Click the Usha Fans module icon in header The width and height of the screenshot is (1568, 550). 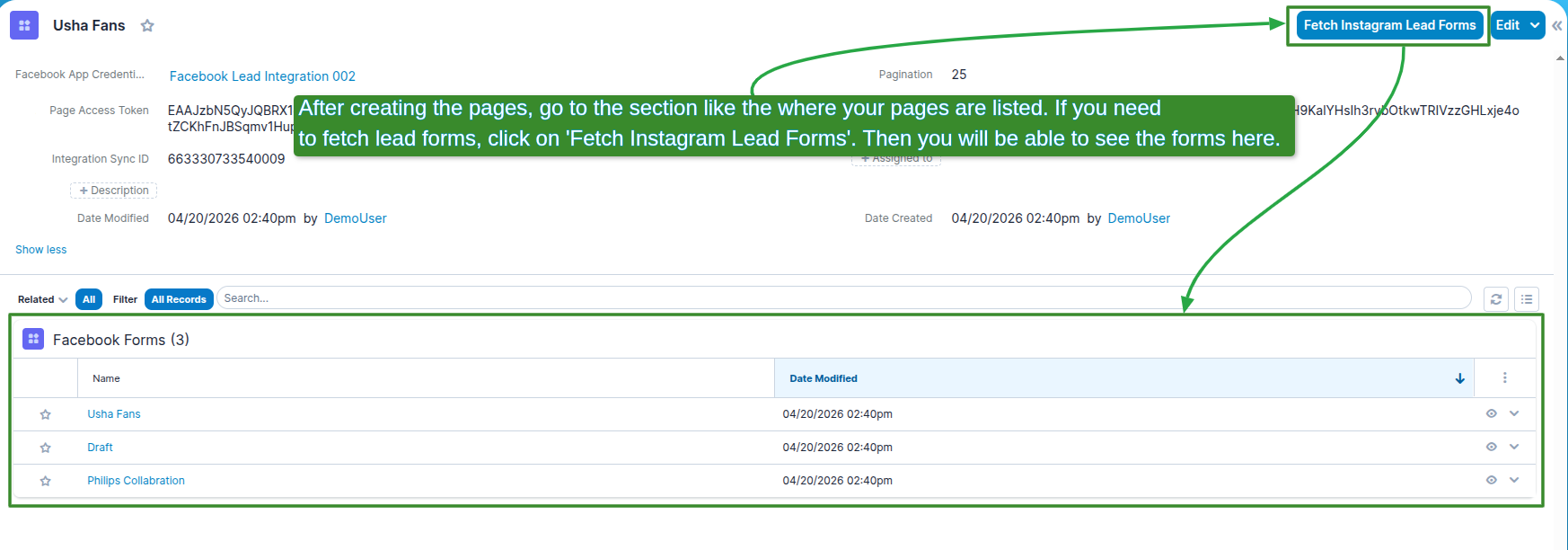[x=24, y=25]
